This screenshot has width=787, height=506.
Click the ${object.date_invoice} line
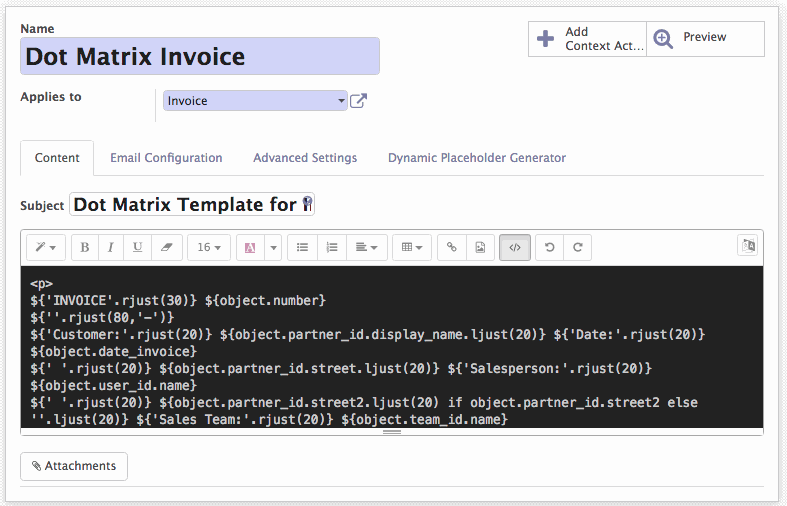coord(113,351)
